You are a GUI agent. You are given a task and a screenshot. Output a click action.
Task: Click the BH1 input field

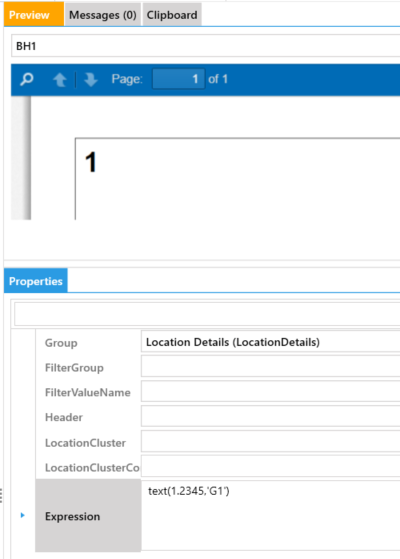(x=206, y=46)
